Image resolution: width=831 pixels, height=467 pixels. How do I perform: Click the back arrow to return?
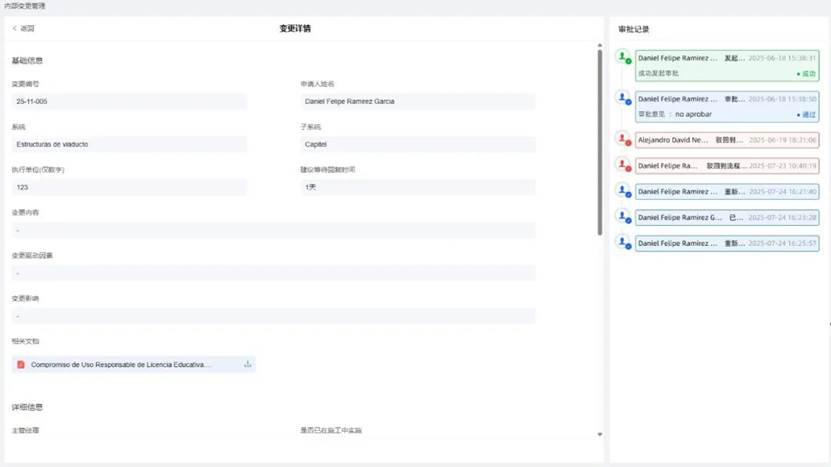click(15, 29)
